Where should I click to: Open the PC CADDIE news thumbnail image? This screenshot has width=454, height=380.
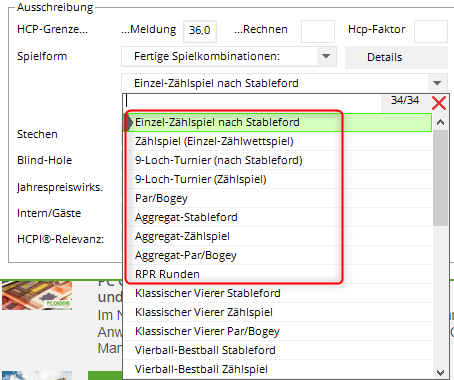click(37, 295)
